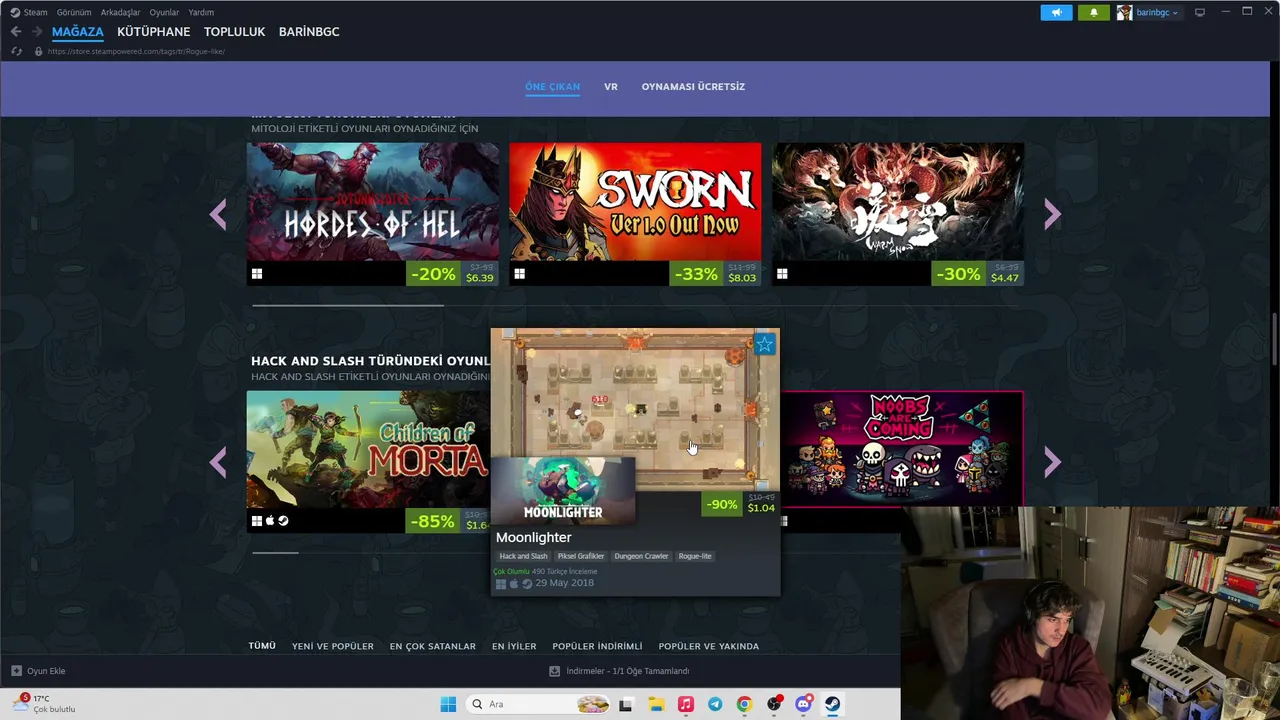Open the Noobs Are Coming game card

click(x=902, y=449)
